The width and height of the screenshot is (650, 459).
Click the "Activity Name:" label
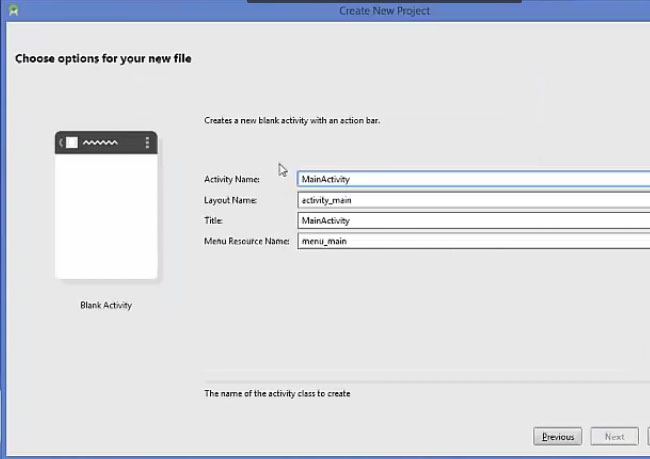pyautogui.click(x=232, y=179)
